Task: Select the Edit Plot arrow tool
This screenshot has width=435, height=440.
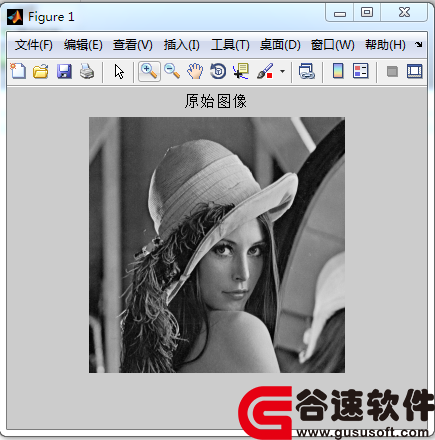Action: tap(119, 71)
